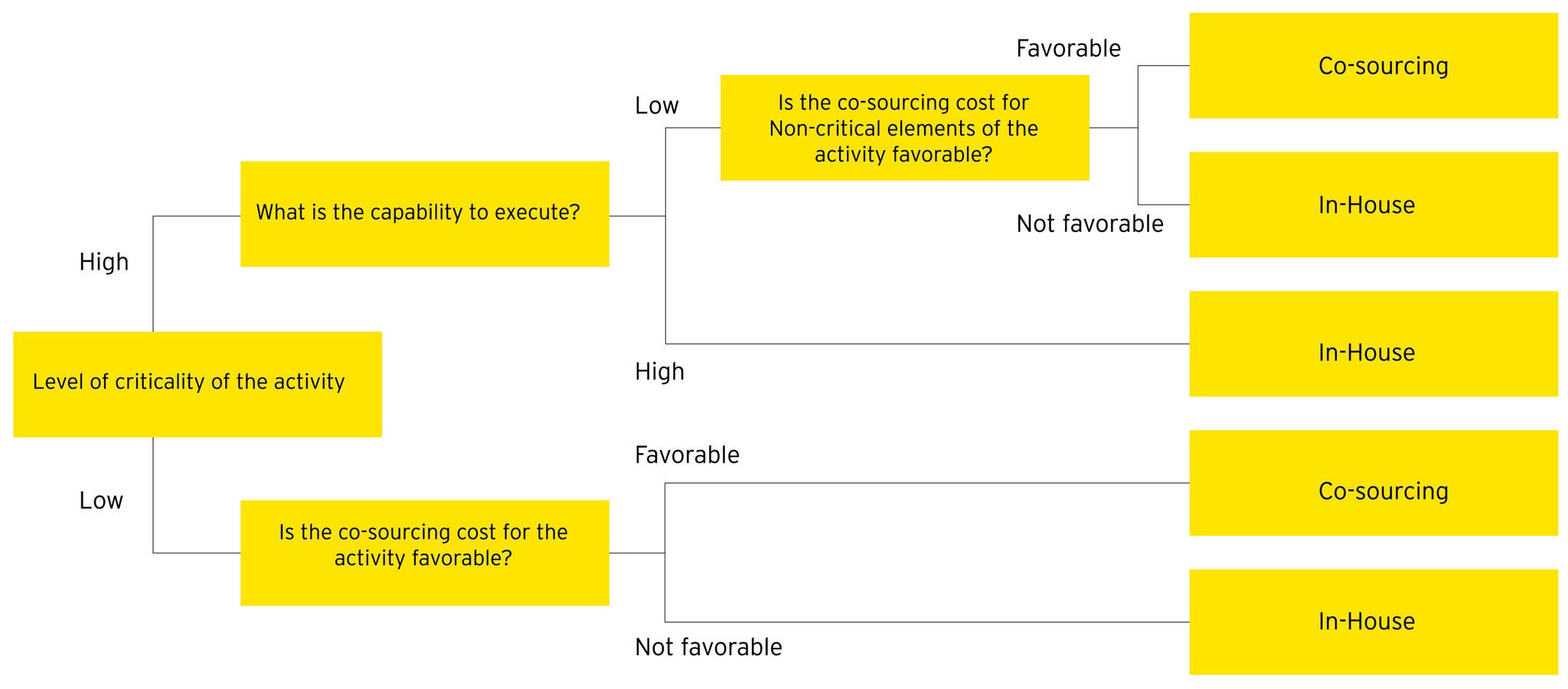Click Co-sourcing outcome of the Non-critical elements question

(1373, 66)
